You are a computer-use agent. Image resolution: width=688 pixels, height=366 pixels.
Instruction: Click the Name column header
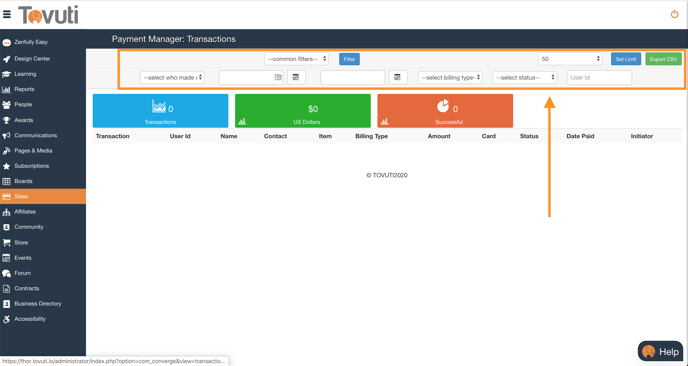229,136
